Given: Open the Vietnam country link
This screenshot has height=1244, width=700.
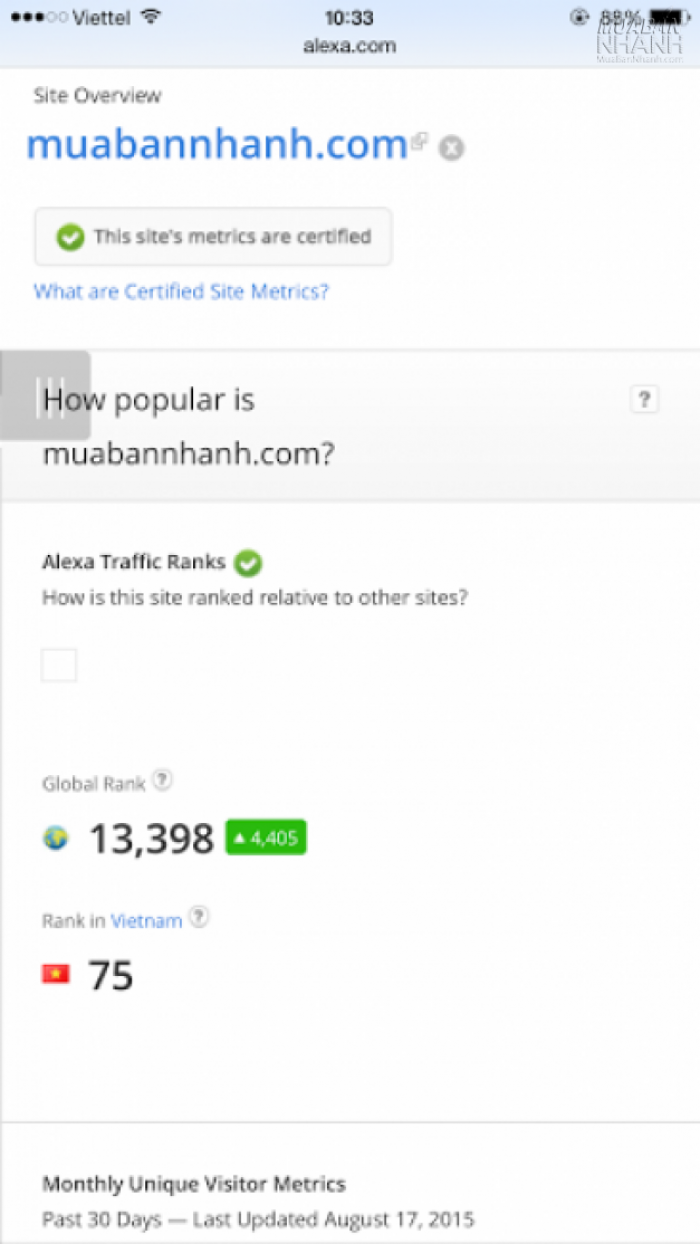Looking at the screenshot, I should tap(146, 921).
